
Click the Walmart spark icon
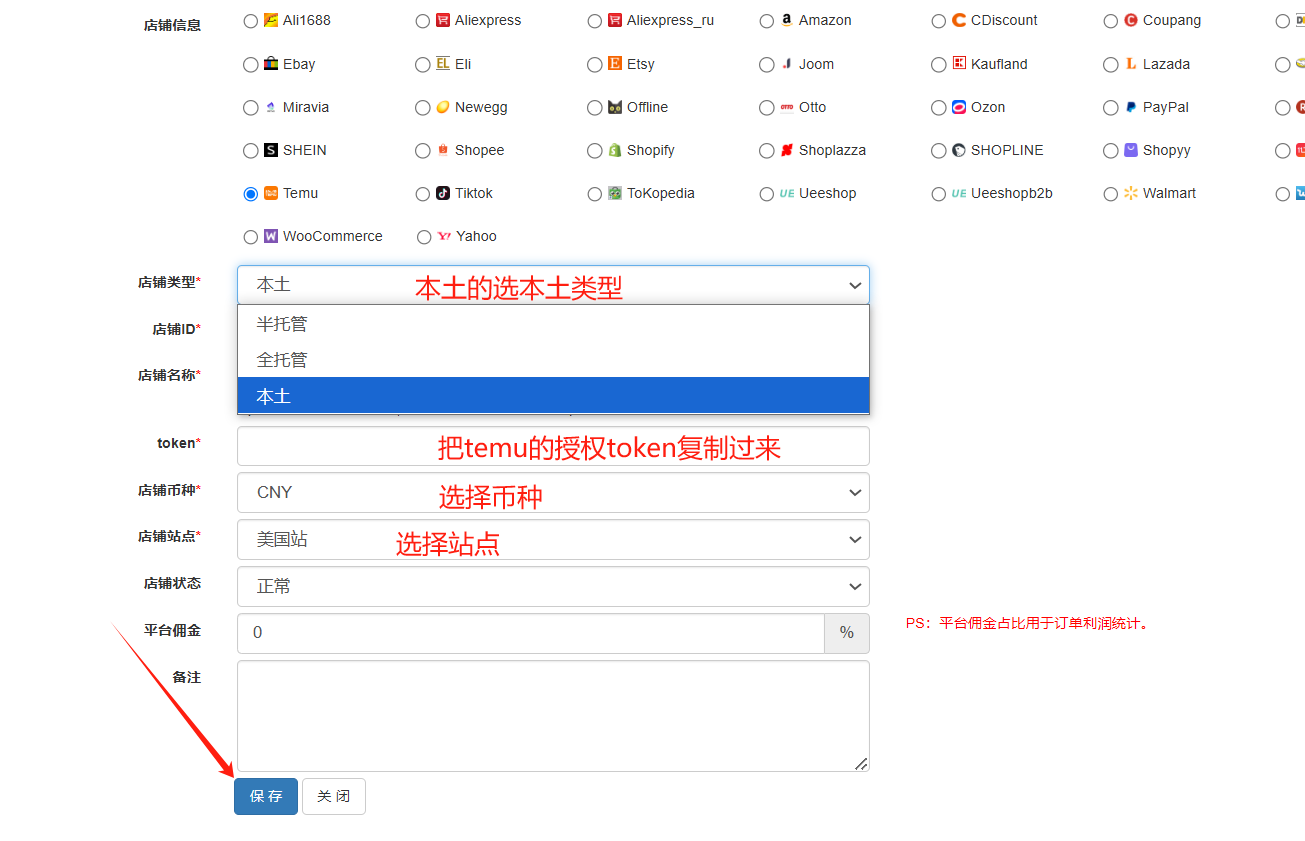(1131, 193)
